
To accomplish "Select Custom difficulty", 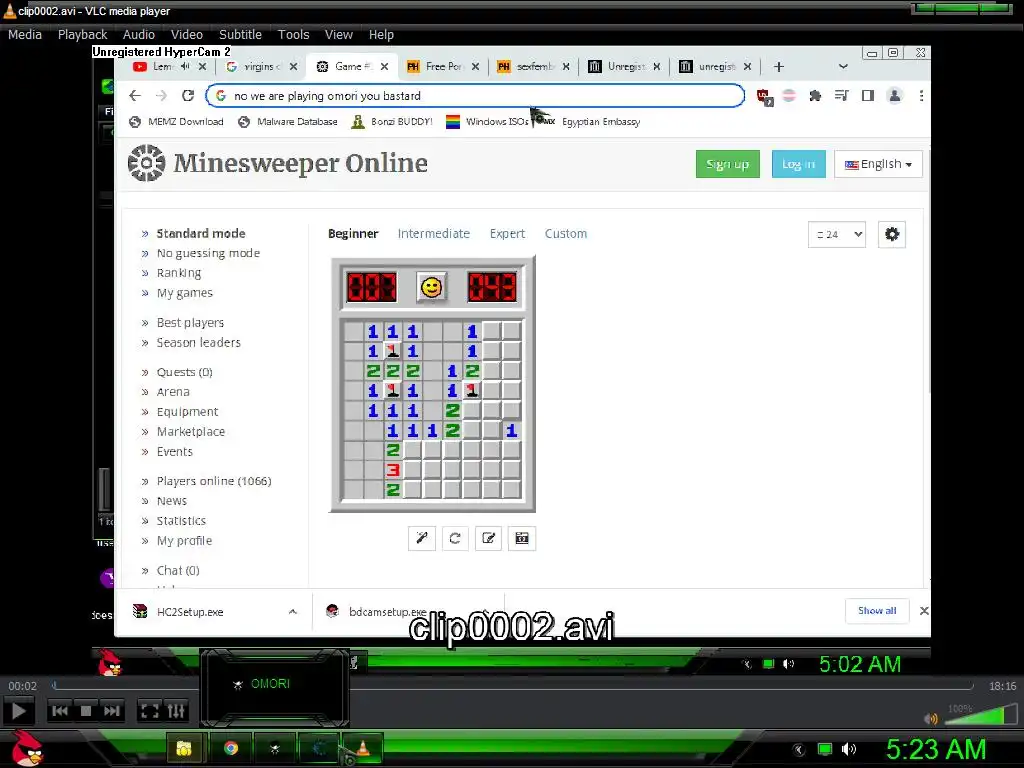I will 566,234.
